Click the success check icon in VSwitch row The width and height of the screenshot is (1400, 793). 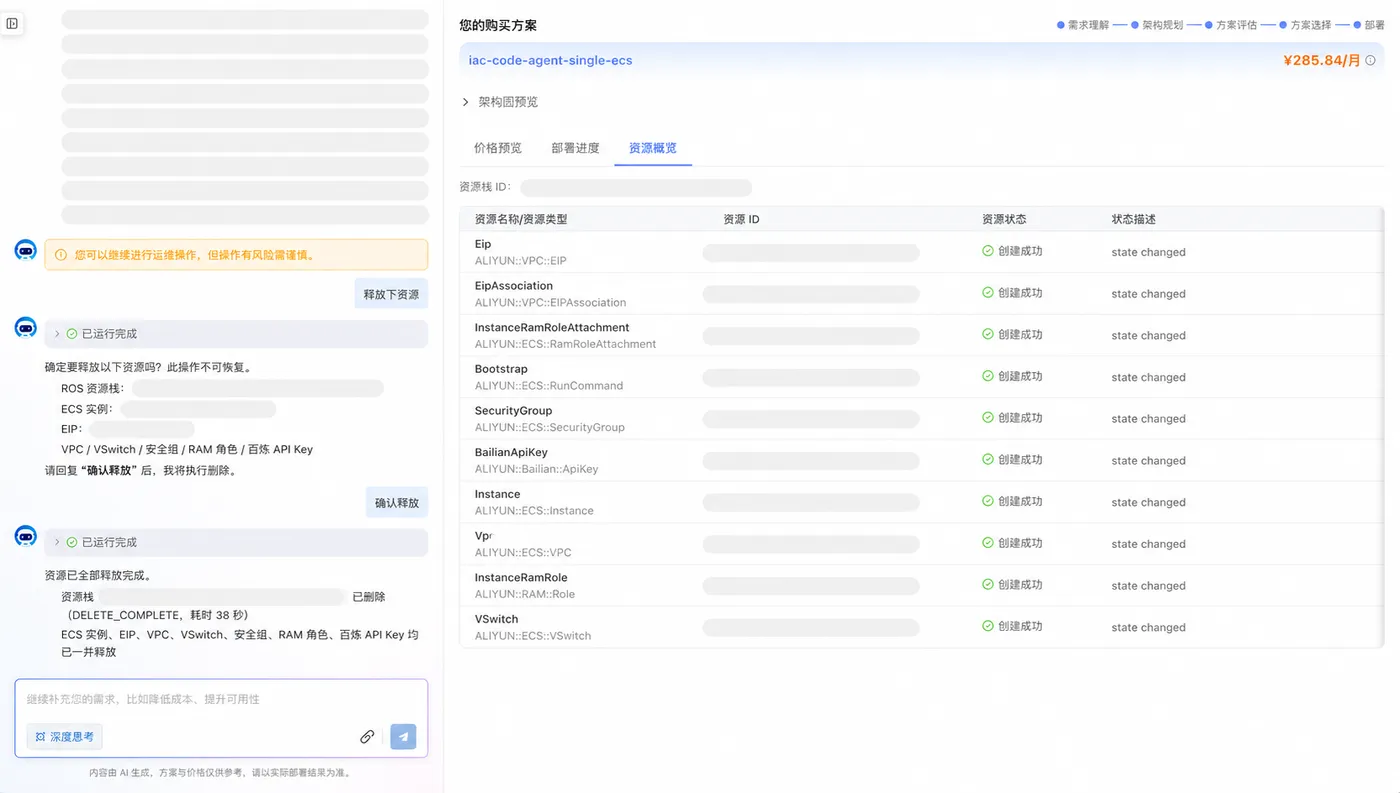[987, 626]
